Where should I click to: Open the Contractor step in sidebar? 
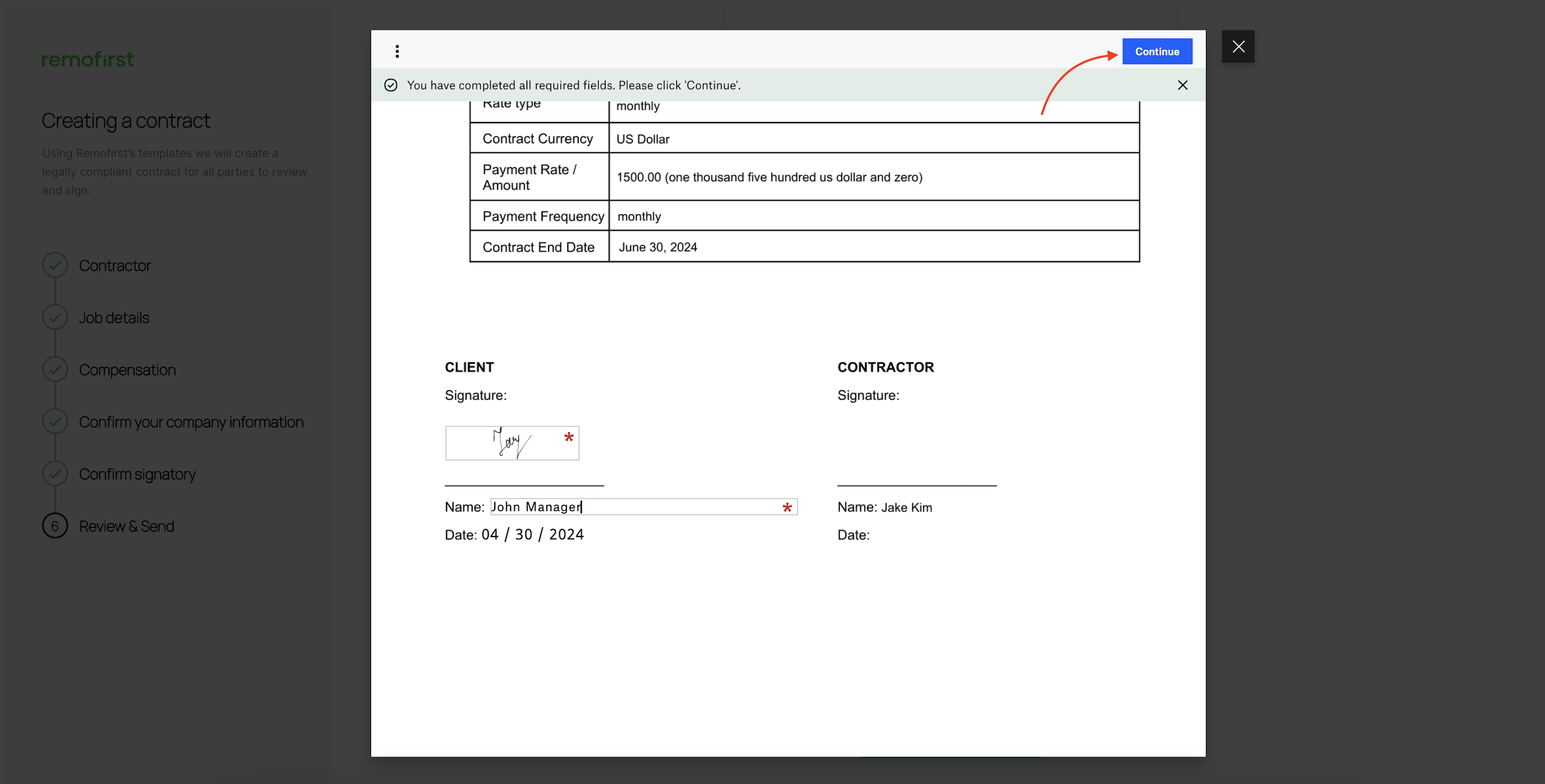tap(114, 265)
